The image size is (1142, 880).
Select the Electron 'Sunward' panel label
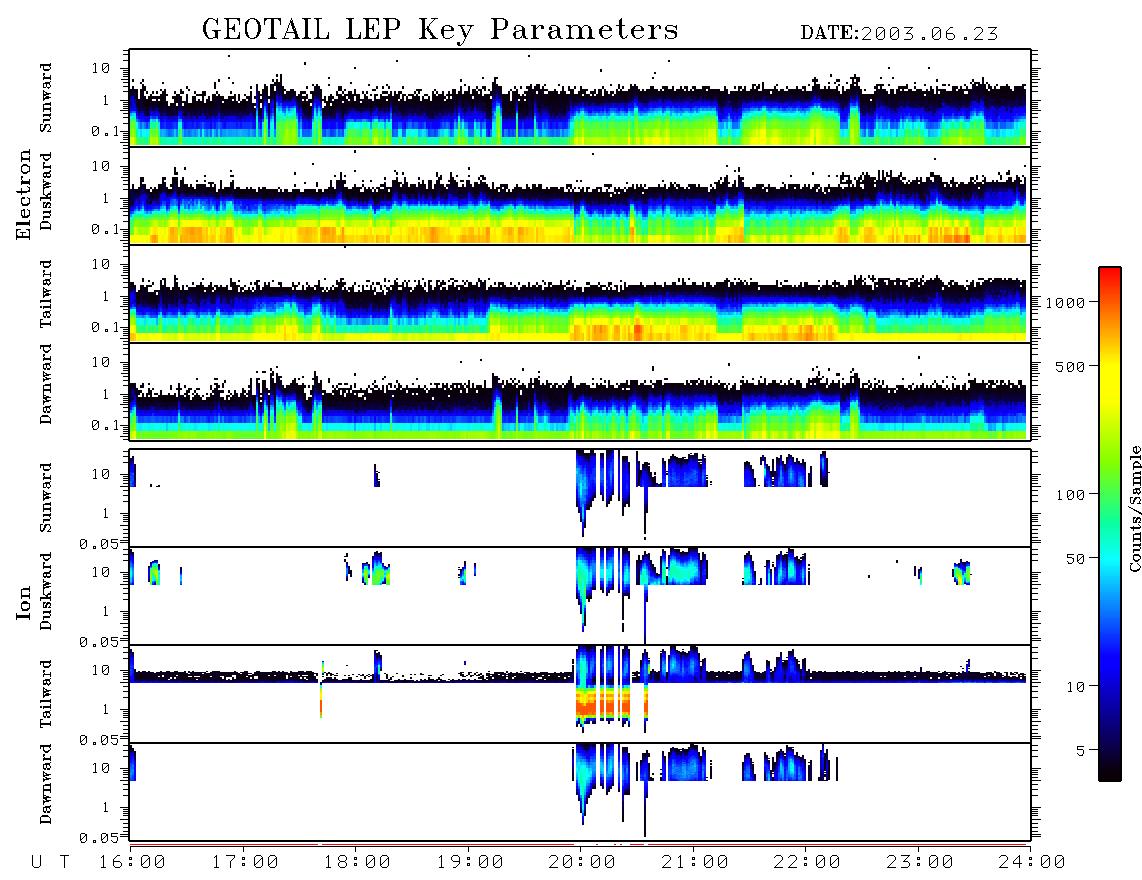46,98
